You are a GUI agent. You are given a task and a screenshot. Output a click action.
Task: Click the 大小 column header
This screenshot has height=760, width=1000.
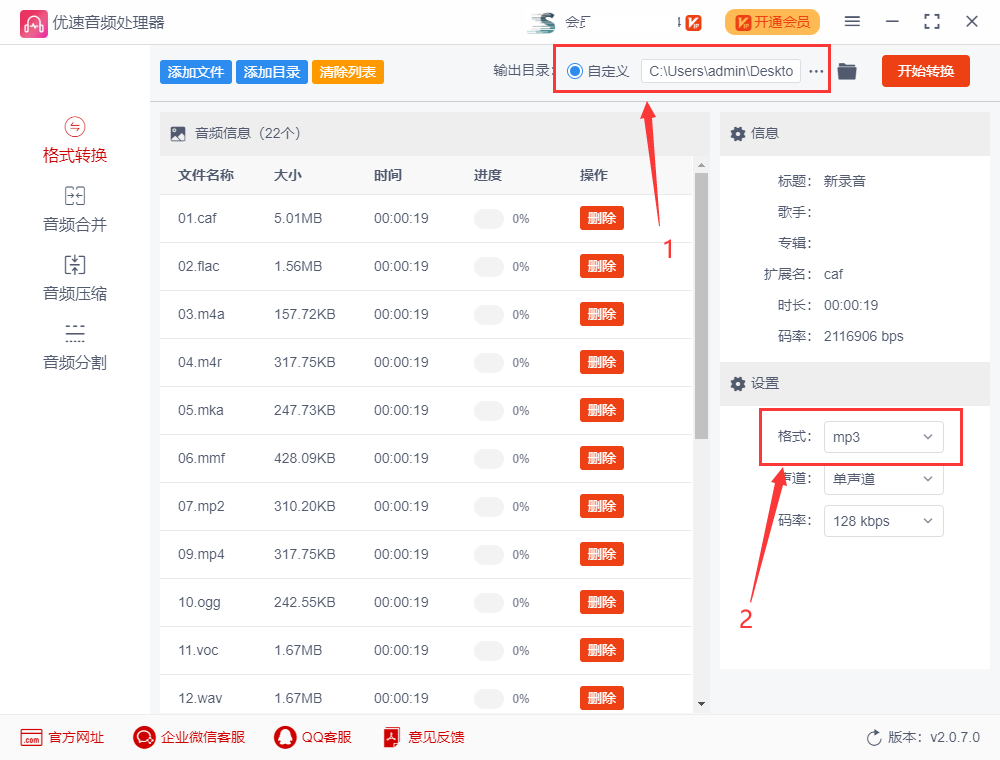pyautogui.click(x=288, y=175)
